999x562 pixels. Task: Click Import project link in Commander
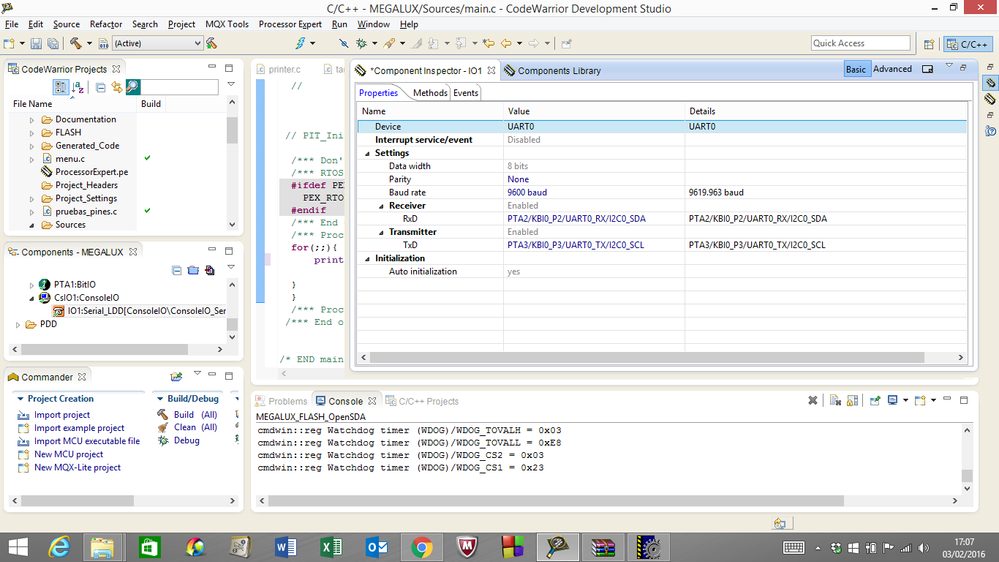point(62,415)
